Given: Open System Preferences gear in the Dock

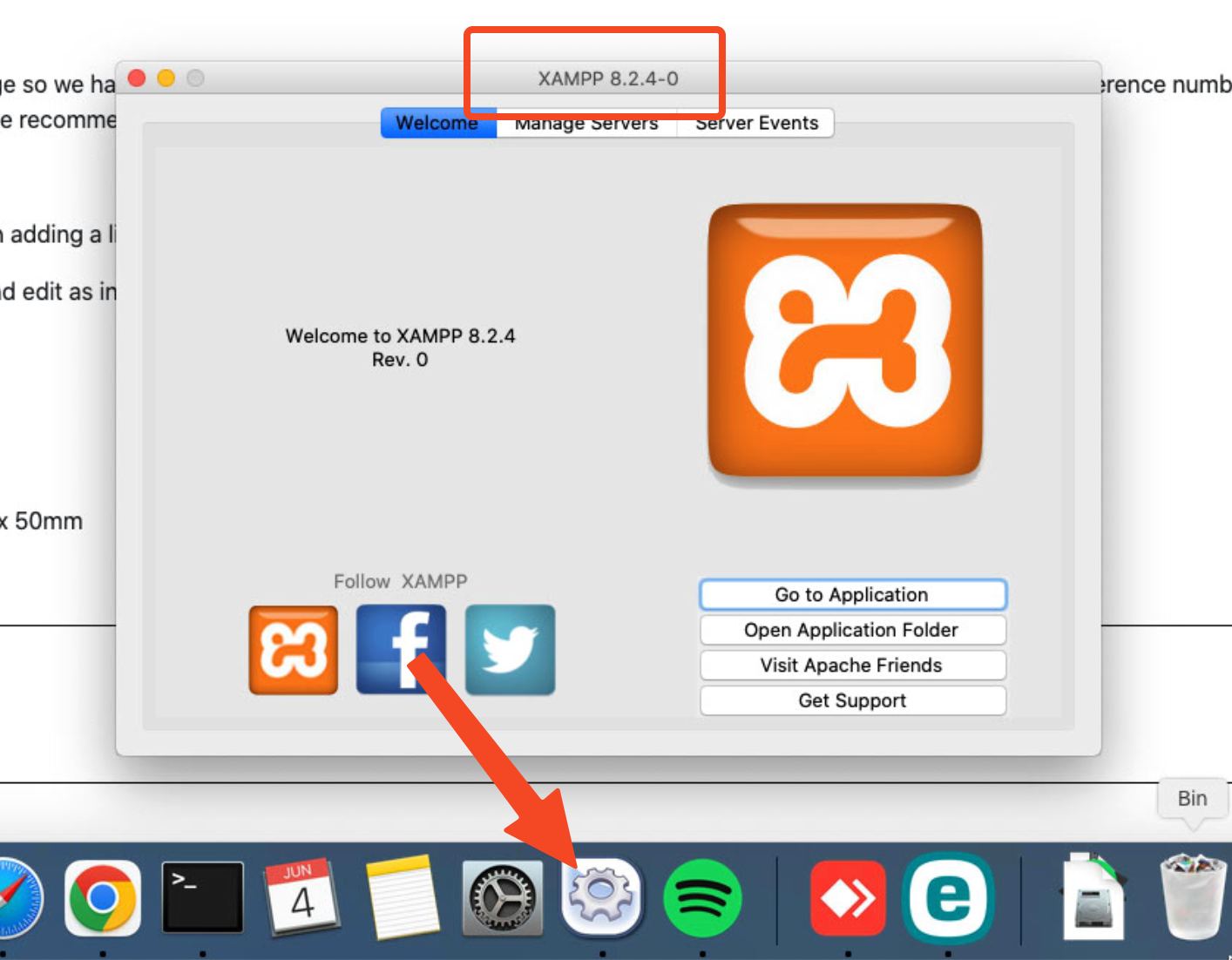Looking at the screenshot, I should [x=502, y=898].
